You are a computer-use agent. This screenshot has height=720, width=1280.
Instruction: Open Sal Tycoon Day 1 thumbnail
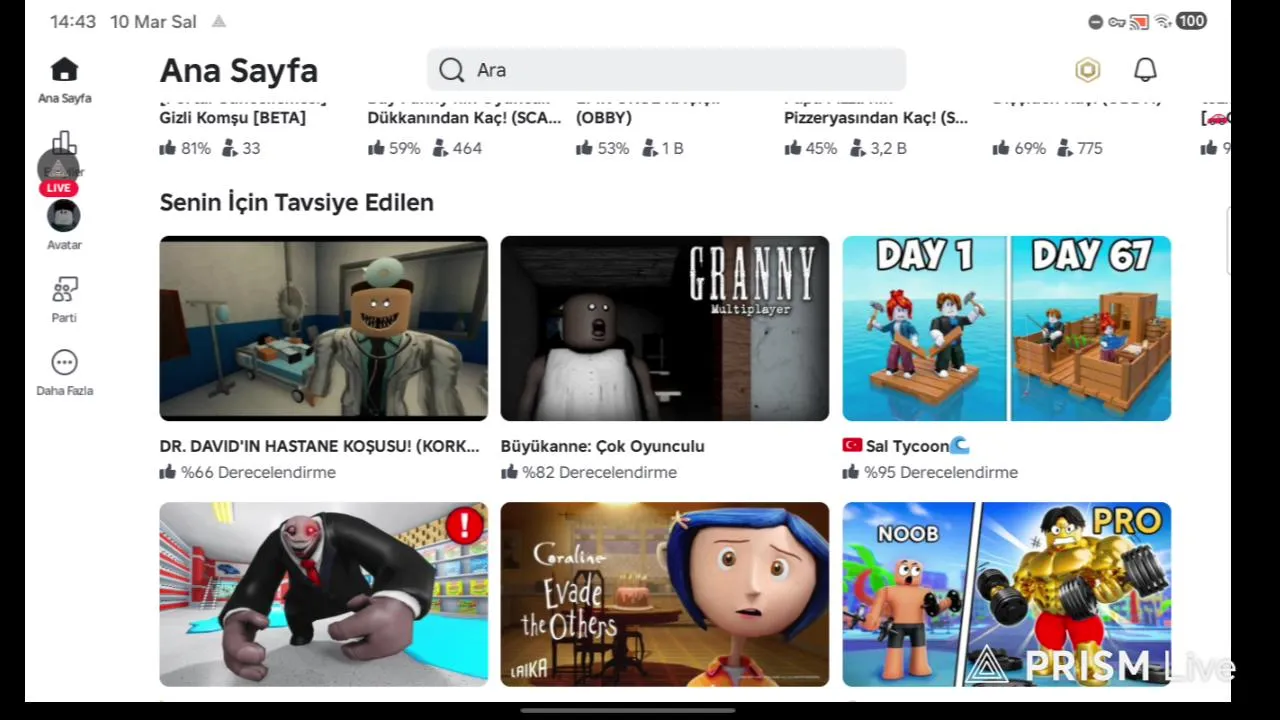[1007, 328]
